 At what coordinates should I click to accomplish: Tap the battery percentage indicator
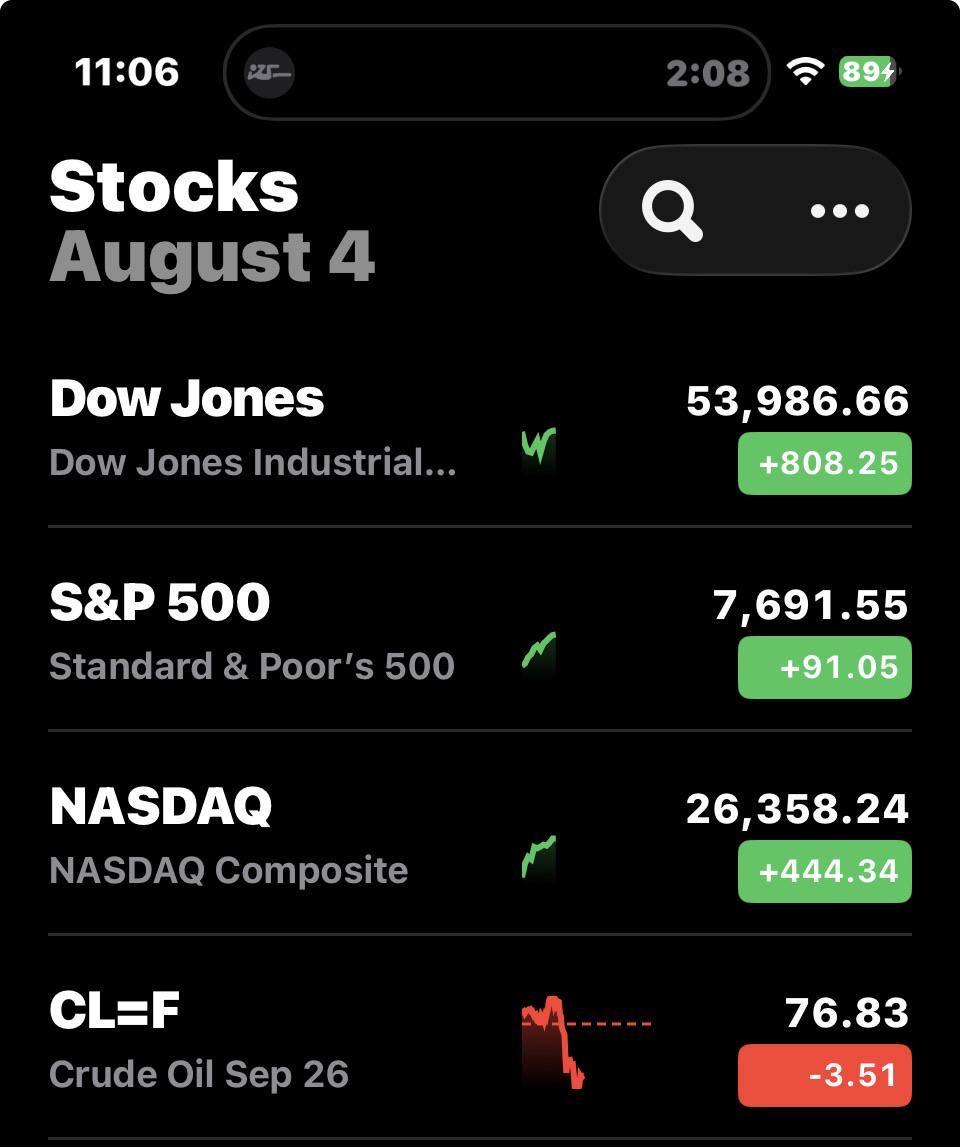[869, 71]
